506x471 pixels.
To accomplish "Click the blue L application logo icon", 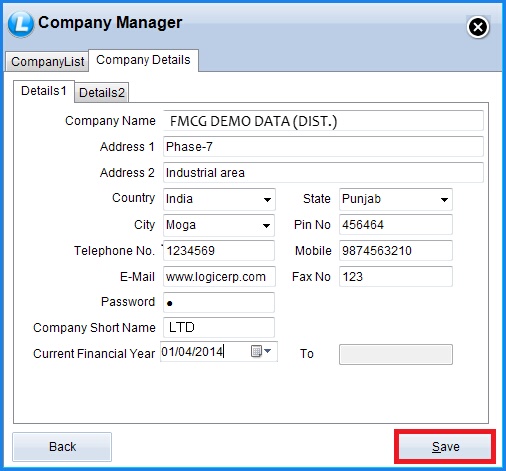I will pyautogui.click(x=21, y=24).
